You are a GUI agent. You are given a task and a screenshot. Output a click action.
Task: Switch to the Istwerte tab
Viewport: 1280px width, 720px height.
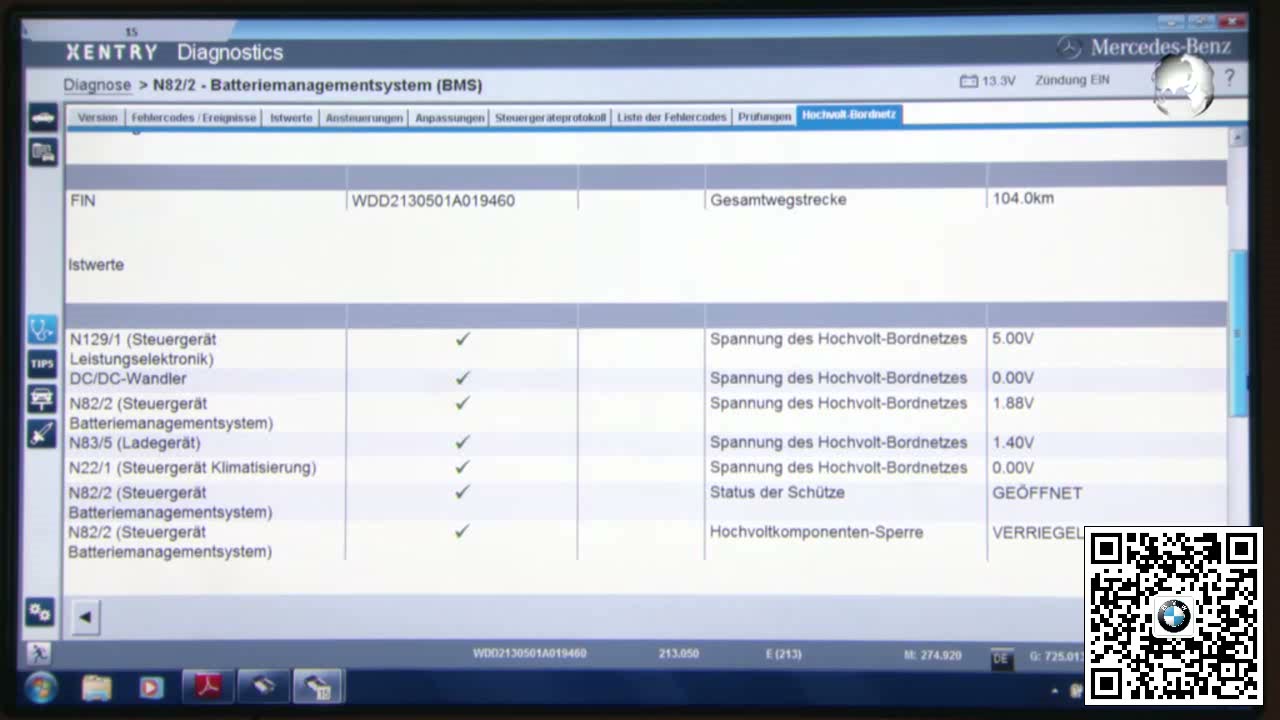coord(291,117)
